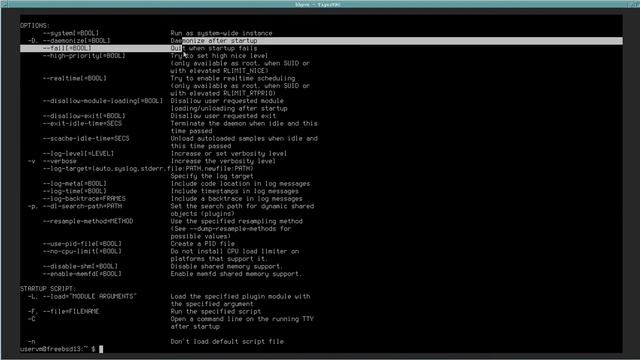Click "Terminate the daemon when idle" line

(x=244, y=124)
